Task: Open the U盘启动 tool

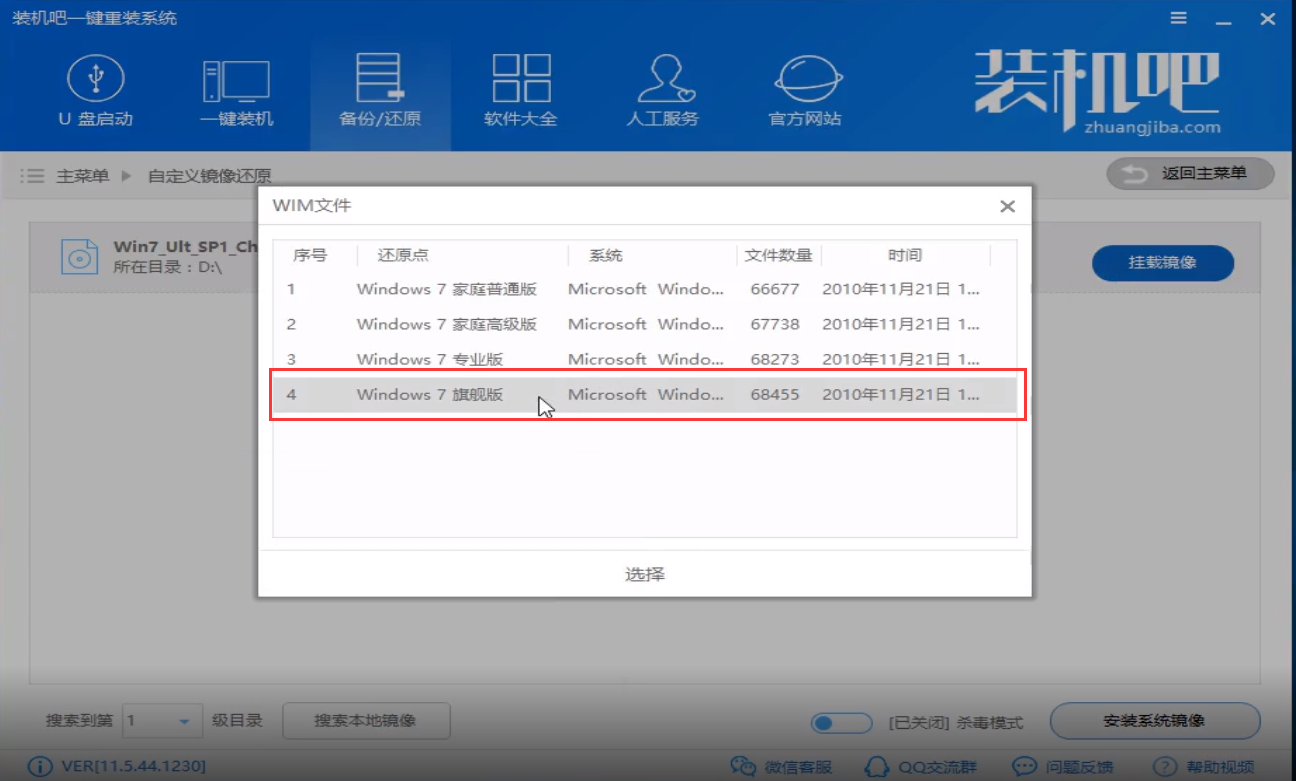Action: pyautogui.click(x=95, y=90)
